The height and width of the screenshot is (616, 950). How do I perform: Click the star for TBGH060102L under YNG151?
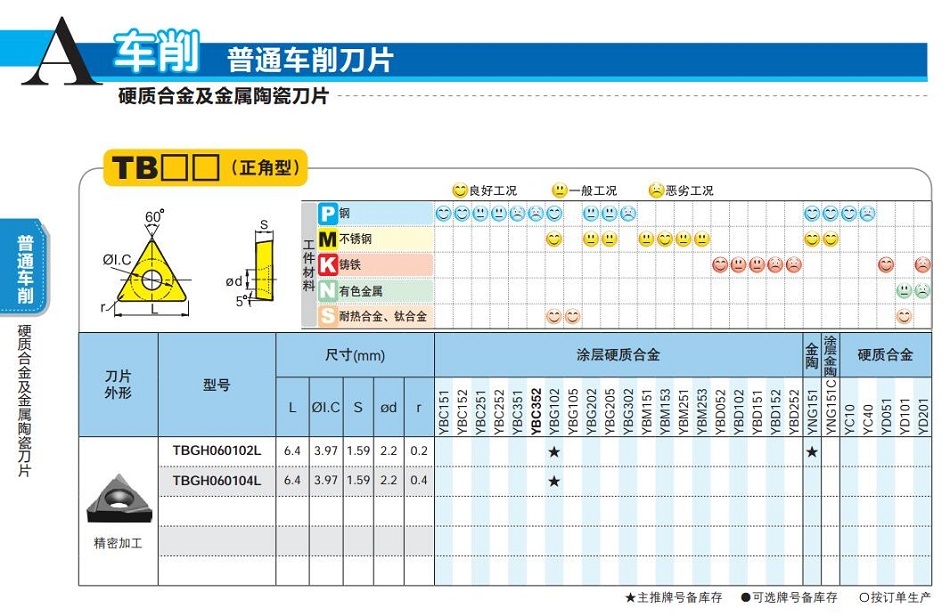tap(812, 452)
